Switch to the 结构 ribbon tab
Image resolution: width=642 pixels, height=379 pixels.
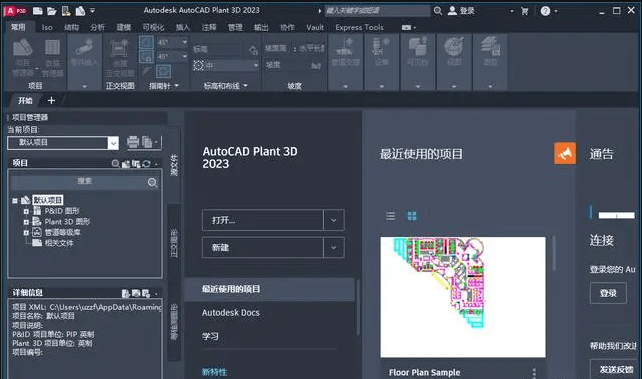pos(72,27)
